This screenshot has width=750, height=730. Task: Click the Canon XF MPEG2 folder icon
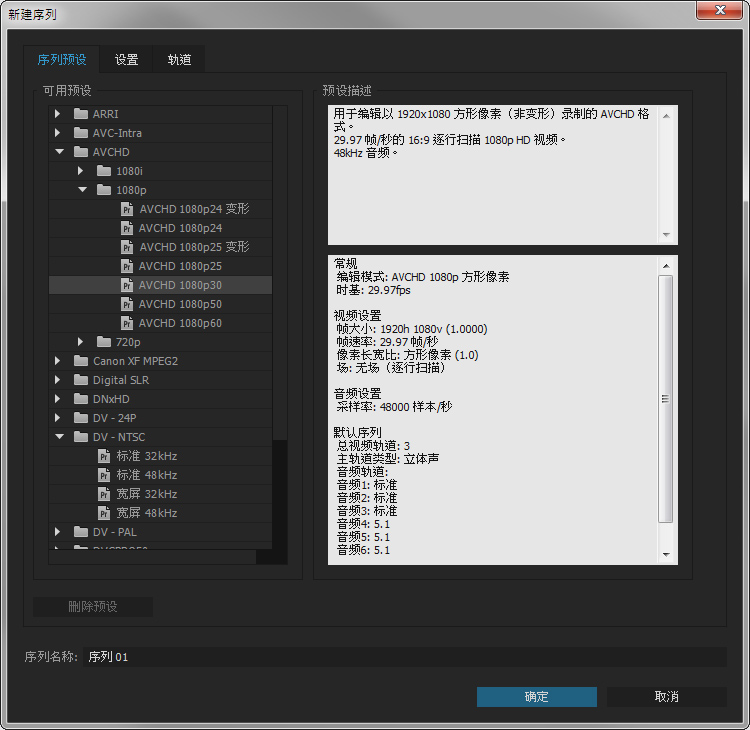(81, 361)
